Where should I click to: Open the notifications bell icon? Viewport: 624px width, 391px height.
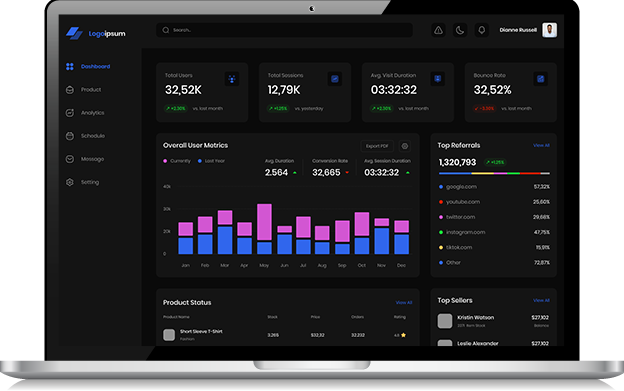coord(481,30)
